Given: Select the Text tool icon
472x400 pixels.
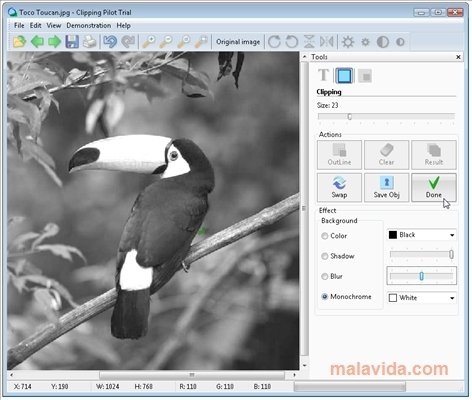Looking at the screenshot, I should pyautogui.click(x=323, y=75).
